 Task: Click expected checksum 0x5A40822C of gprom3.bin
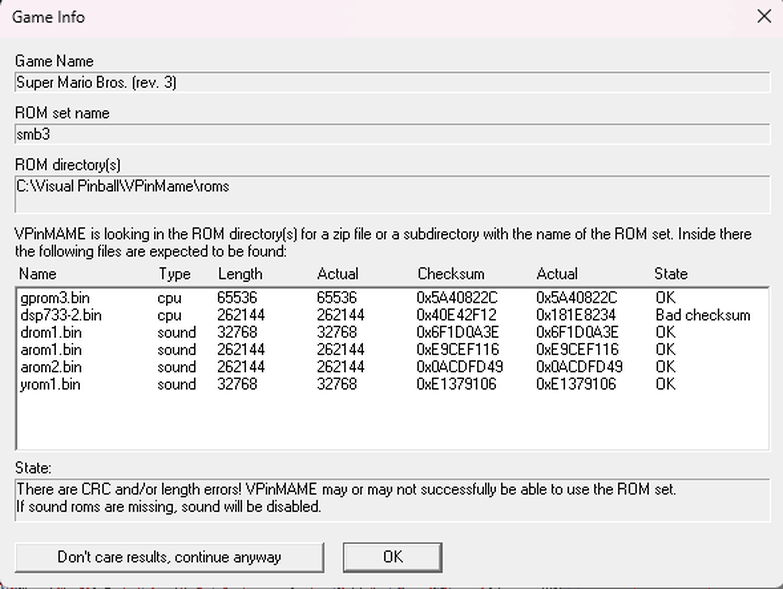(457, 298)
